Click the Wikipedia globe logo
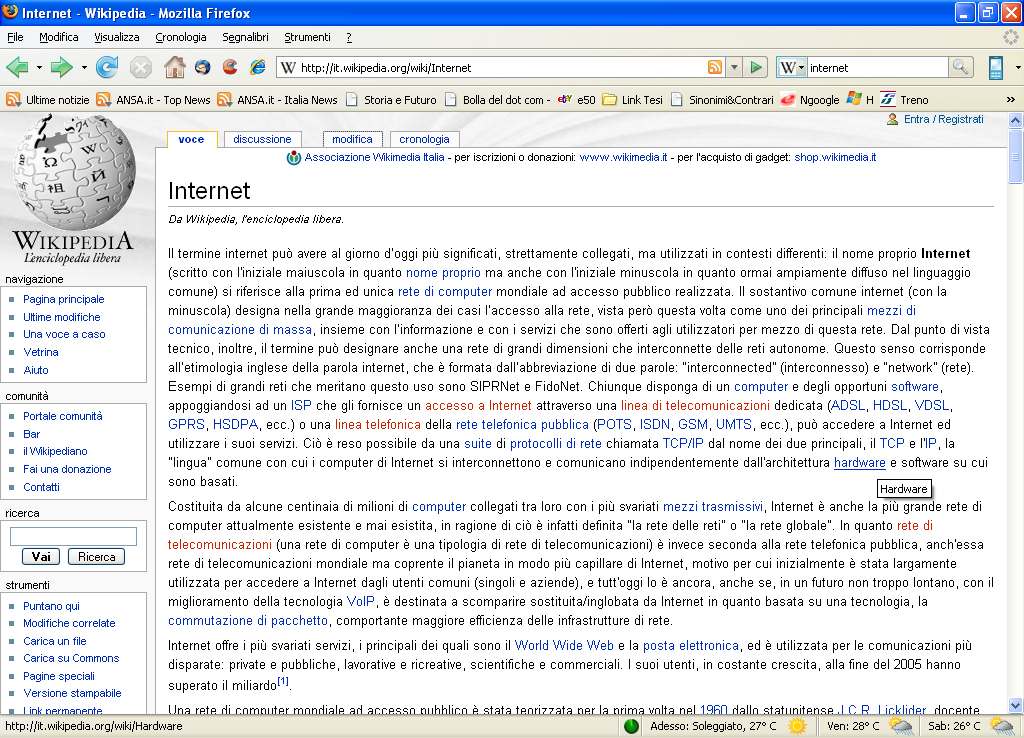Screen dimensions: 1024x738 (74, 172)
